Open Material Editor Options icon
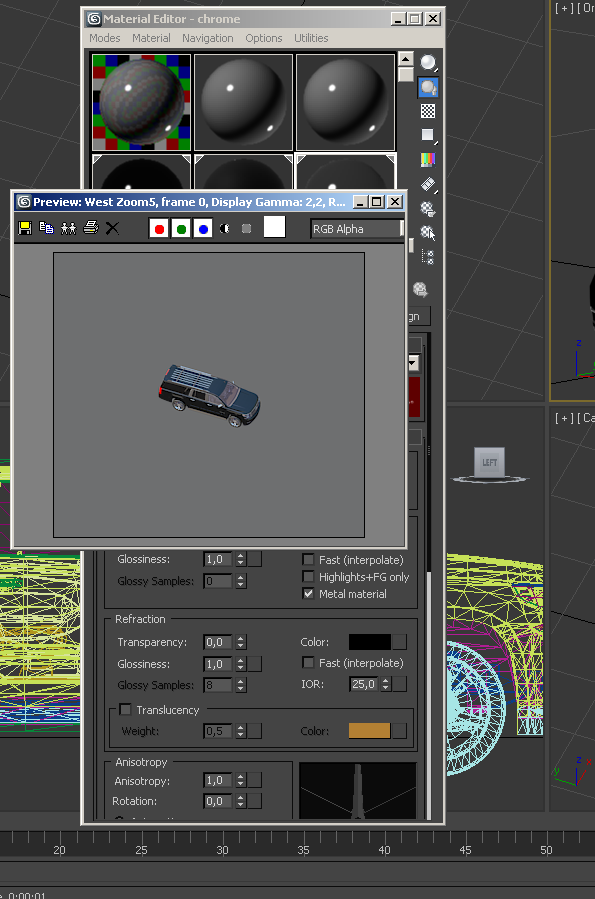 point(428,209)
